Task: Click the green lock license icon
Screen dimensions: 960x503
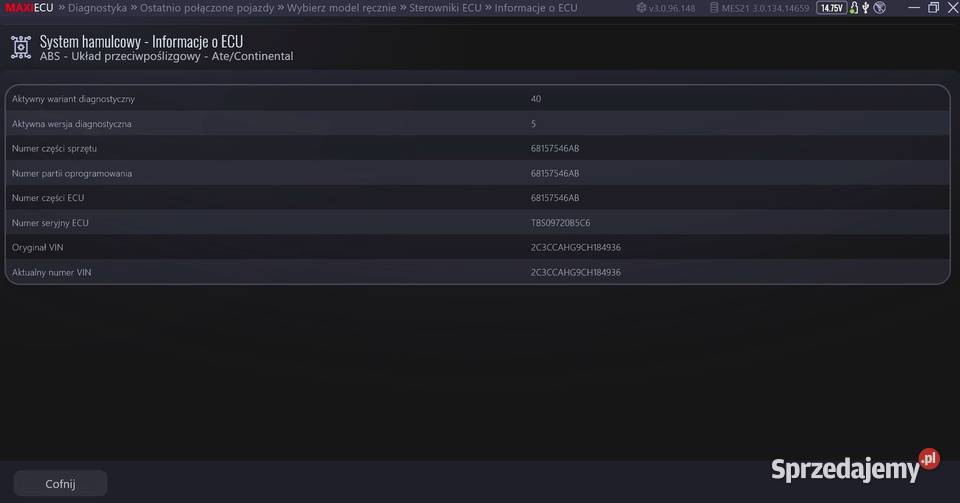Action: pyautogui.click(x=853, y=8)
